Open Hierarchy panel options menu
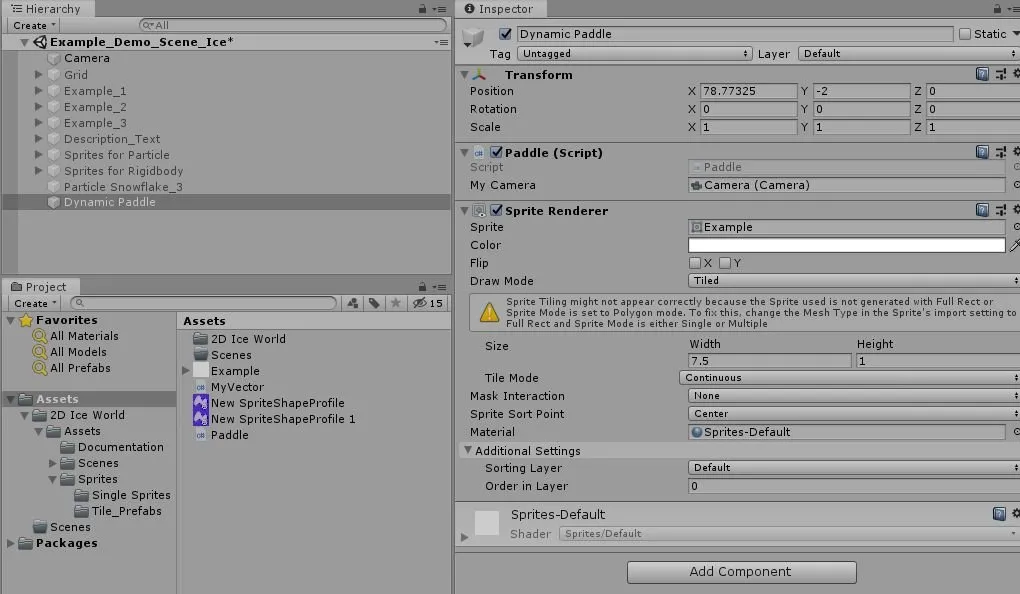1020x594 pixels. tap(440, 9)
